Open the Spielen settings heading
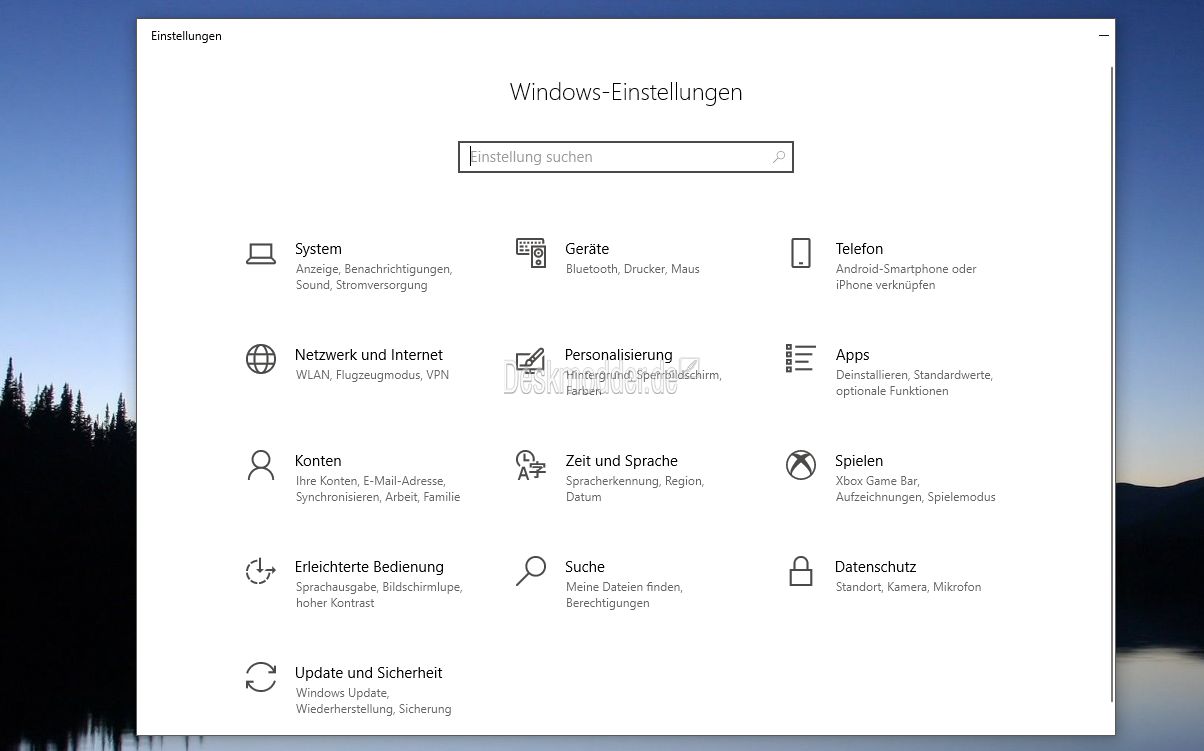Viewport: 1204px width, 751px height. [859, 461]
